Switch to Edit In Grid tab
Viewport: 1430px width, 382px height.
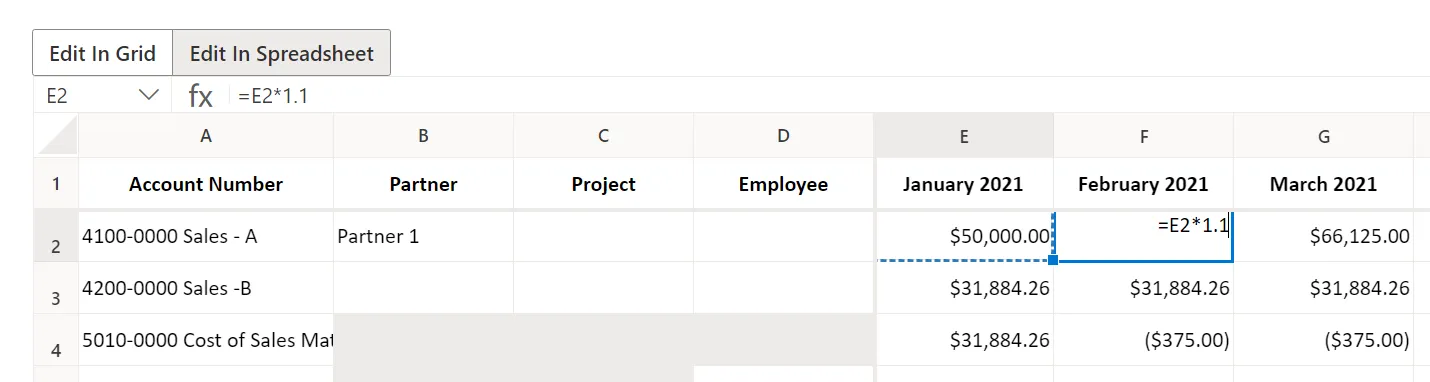103,53
